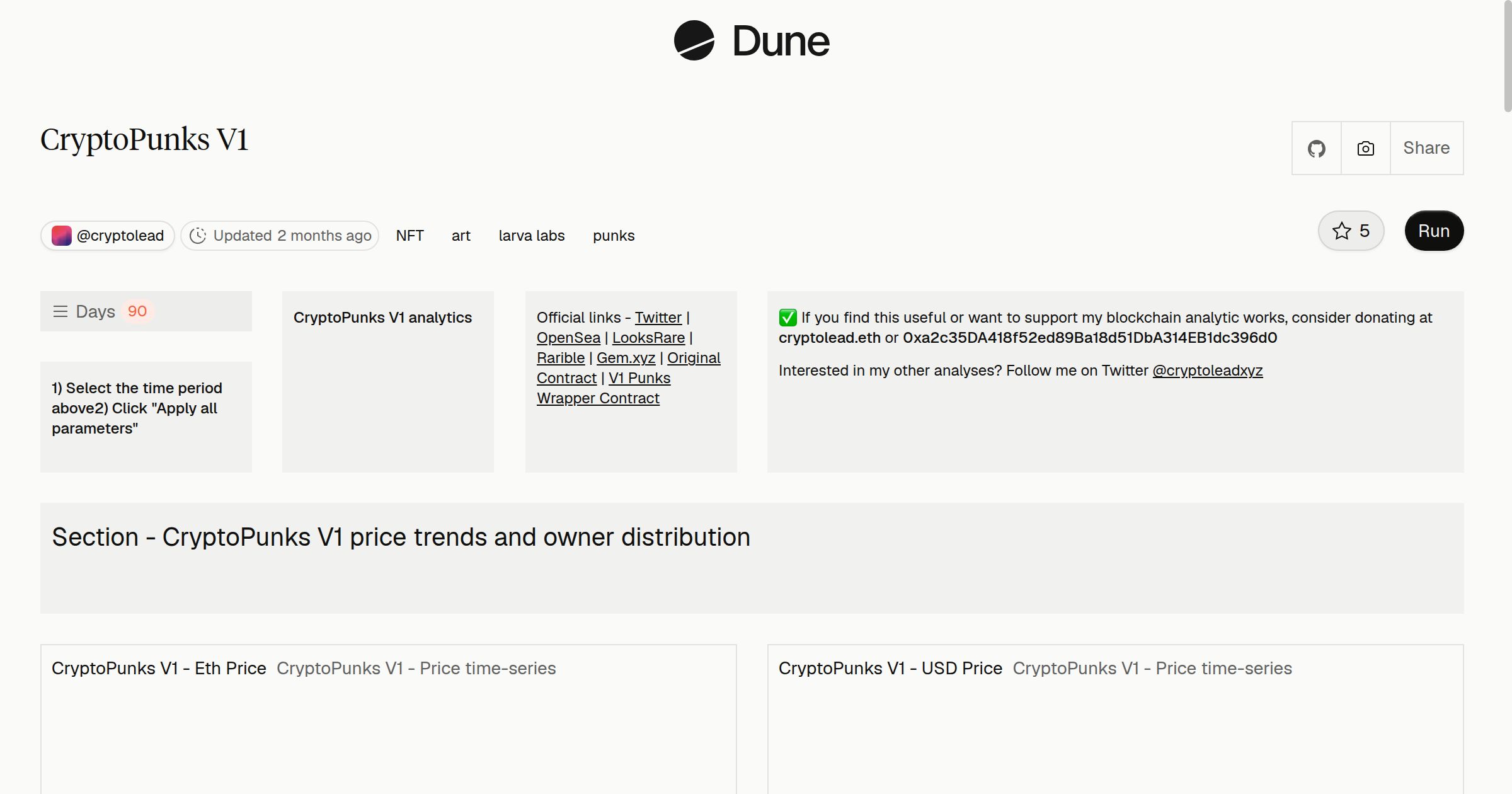Follow the @cryptoleadxyz Twitter link
This screenshot has height=794, width=1512.
pyautogui.click(x=1208, y=371)
